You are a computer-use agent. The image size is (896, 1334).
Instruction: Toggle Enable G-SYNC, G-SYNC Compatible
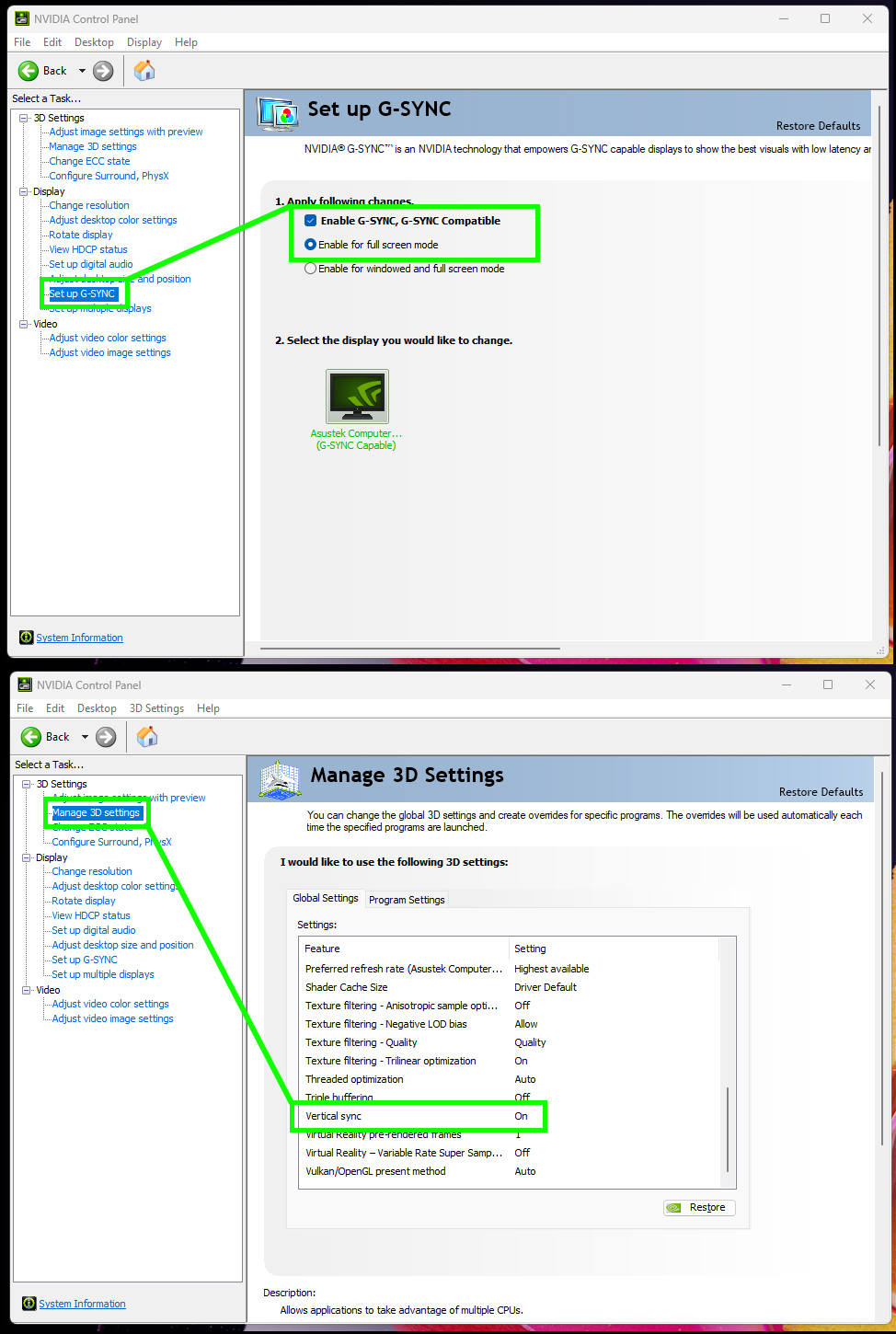point(310,220)
